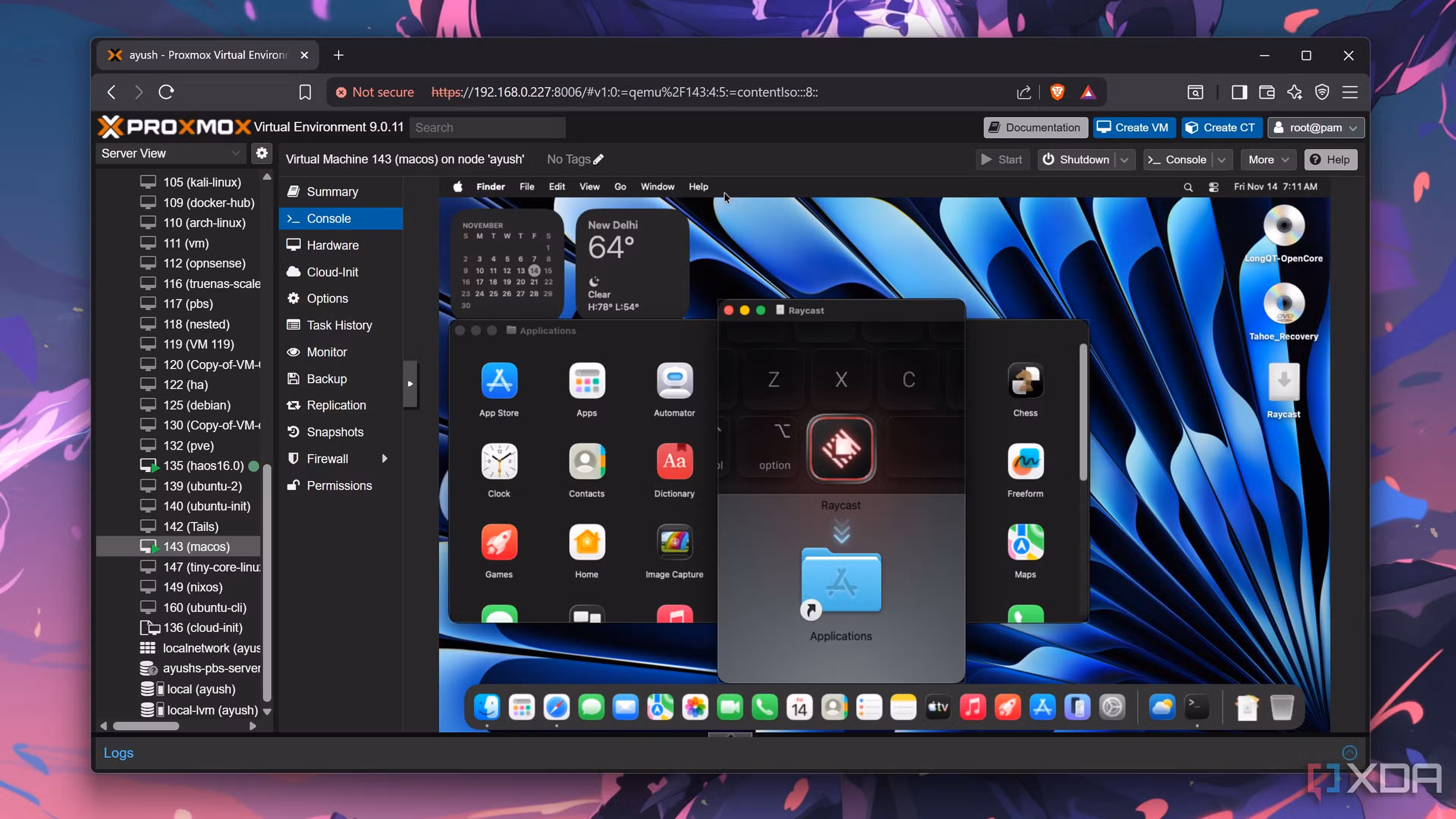The image size is (1456, 819).
Task: Expand the Logs panel arrow
Action: tap(1349, 752)
